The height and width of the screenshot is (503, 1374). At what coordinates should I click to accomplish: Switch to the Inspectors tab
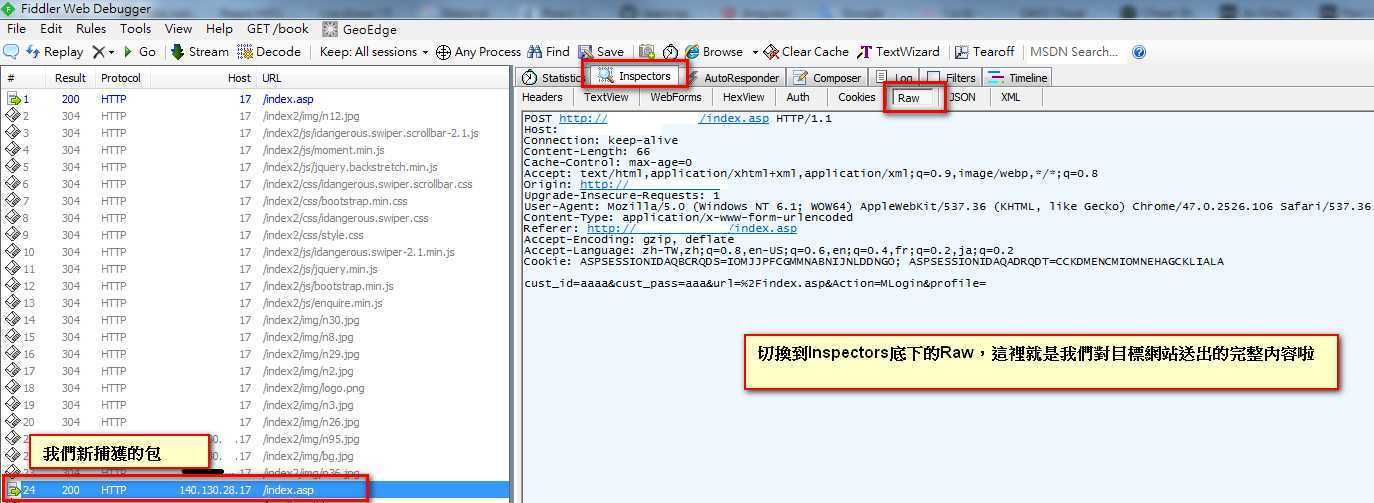[x=634, y=76]
